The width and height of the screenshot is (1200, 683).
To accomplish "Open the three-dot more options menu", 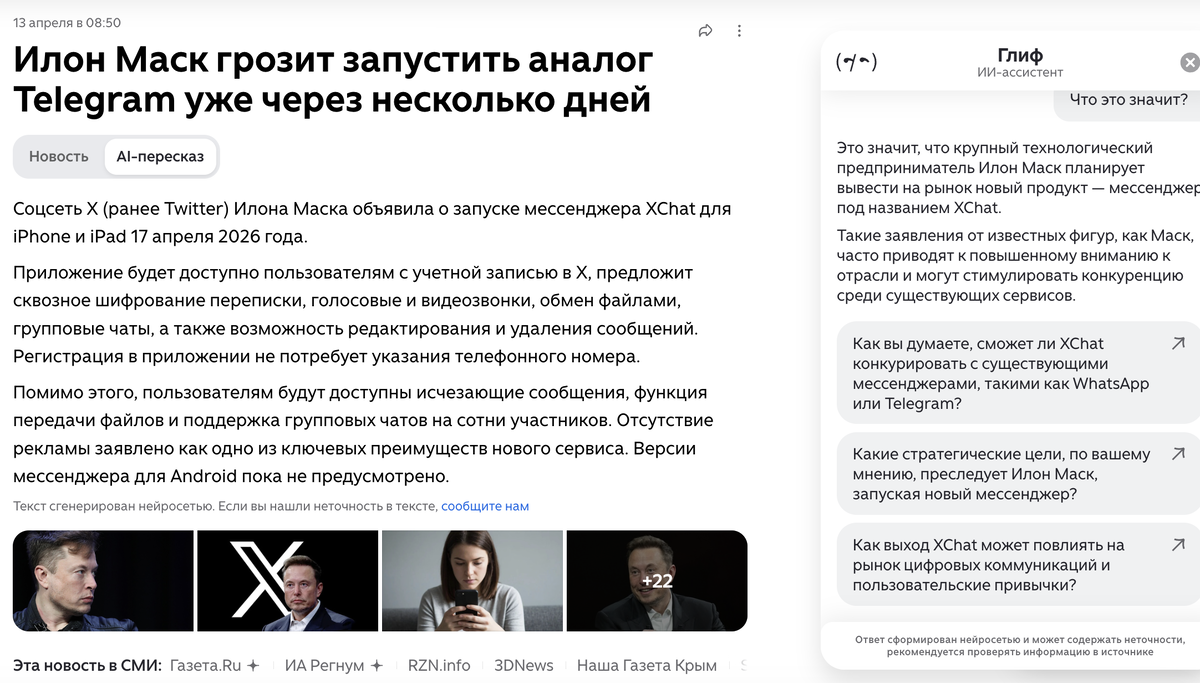I will click(739, 31).
